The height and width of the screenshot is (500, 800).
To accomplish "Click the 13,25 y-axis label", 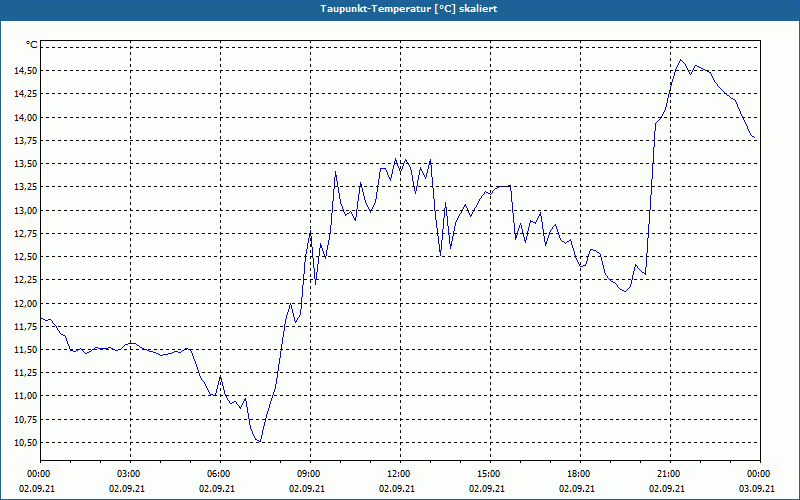I will 25,187.
